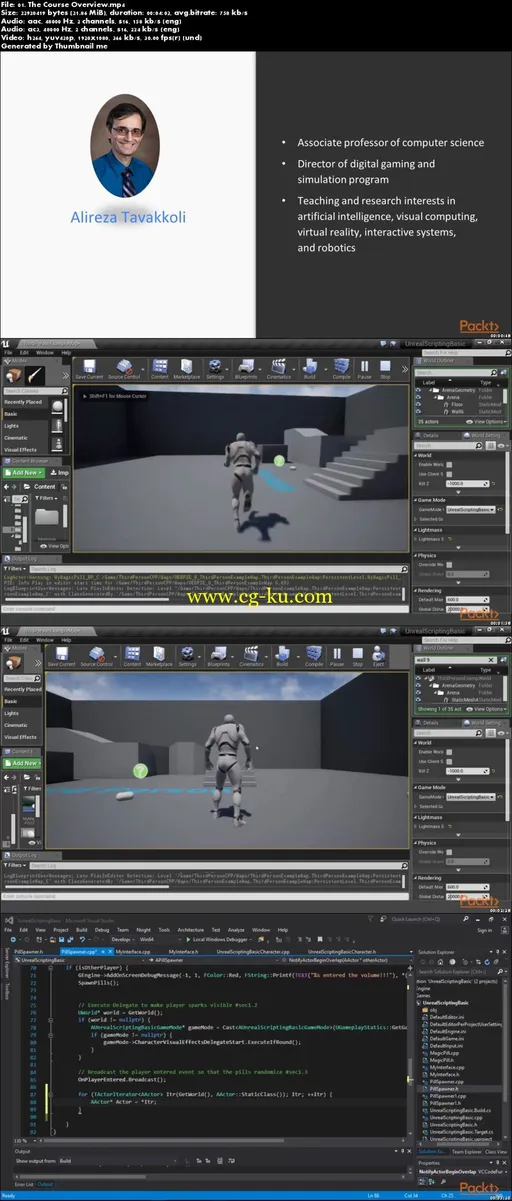Open Settings in first Unreal Editor toolbar
The image size is (512, 1201).
(x=215, y=367)
